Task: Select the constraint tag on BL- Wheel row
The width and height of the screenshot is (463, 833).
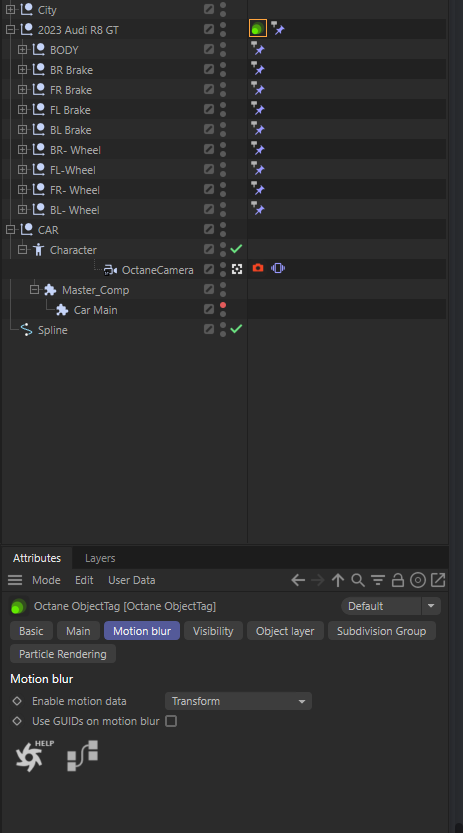Action: point(258,209)
